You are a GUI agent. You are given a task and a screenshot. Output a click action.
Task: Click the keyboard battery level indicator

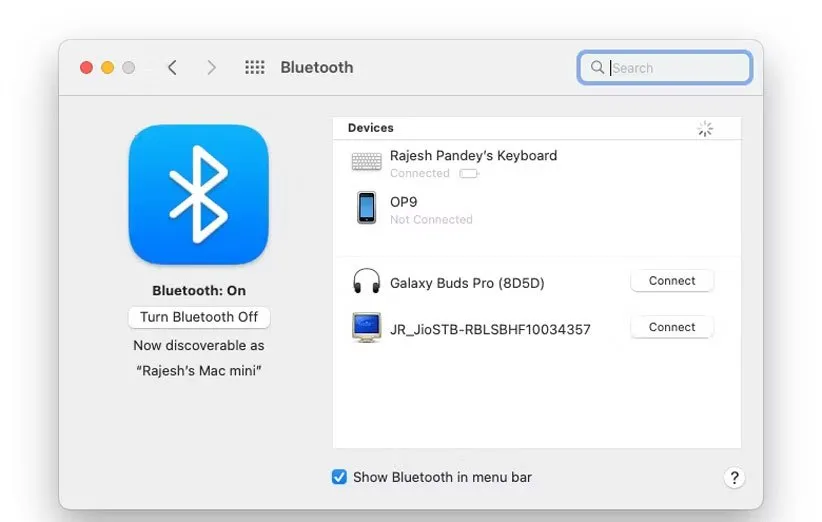pos(468,174)
